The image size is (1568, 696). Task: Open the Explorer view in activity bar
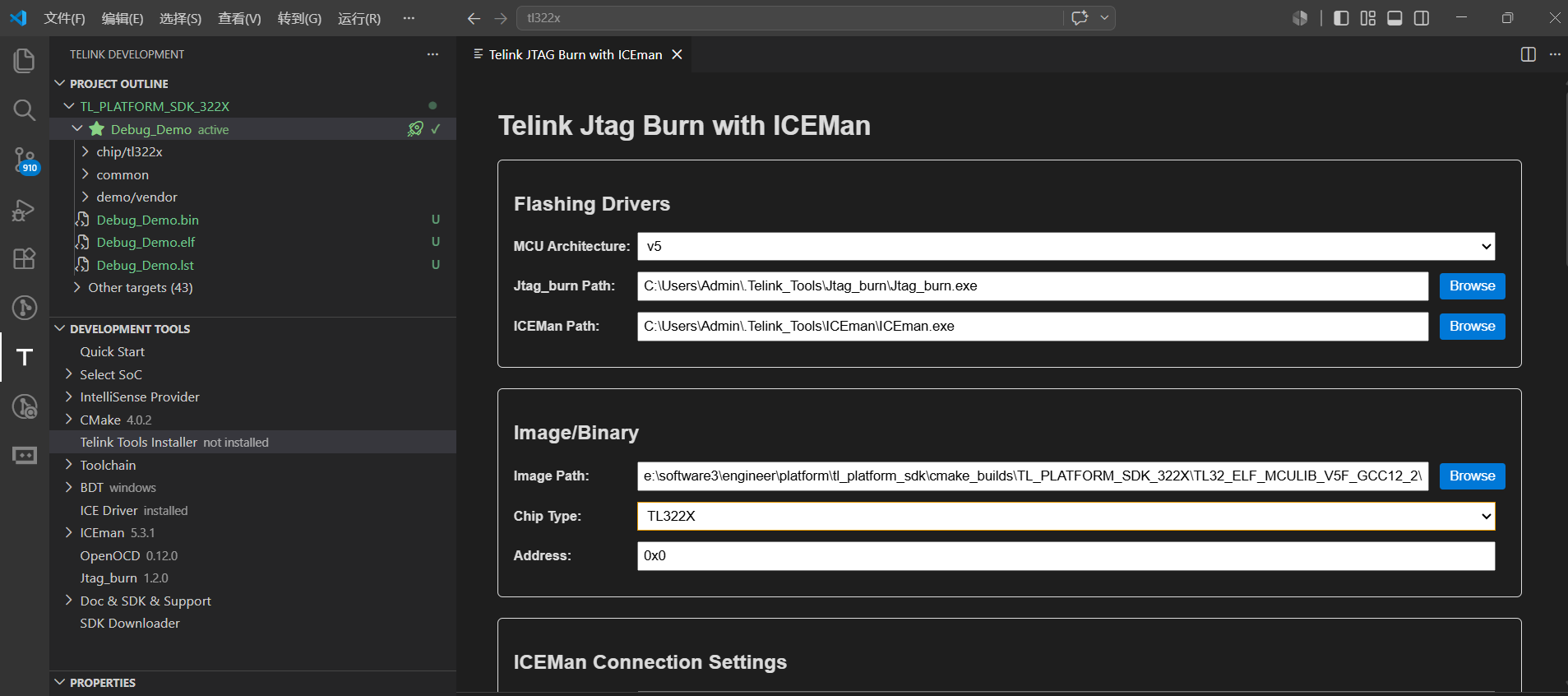coord(25,61)
